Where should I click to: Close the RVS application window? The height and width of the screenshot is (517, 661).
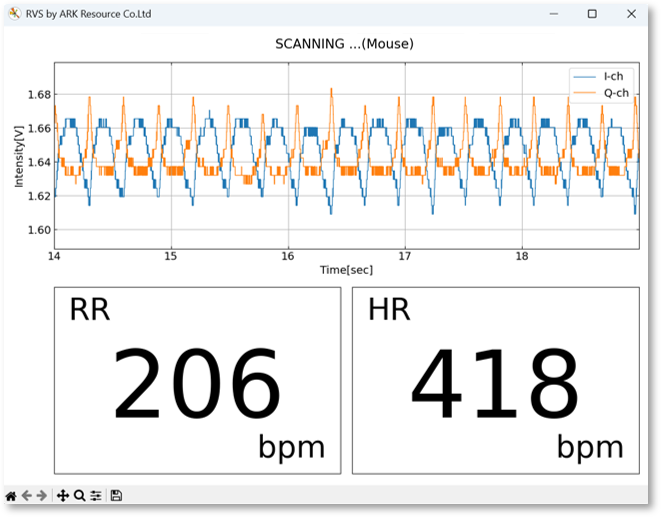630,14
